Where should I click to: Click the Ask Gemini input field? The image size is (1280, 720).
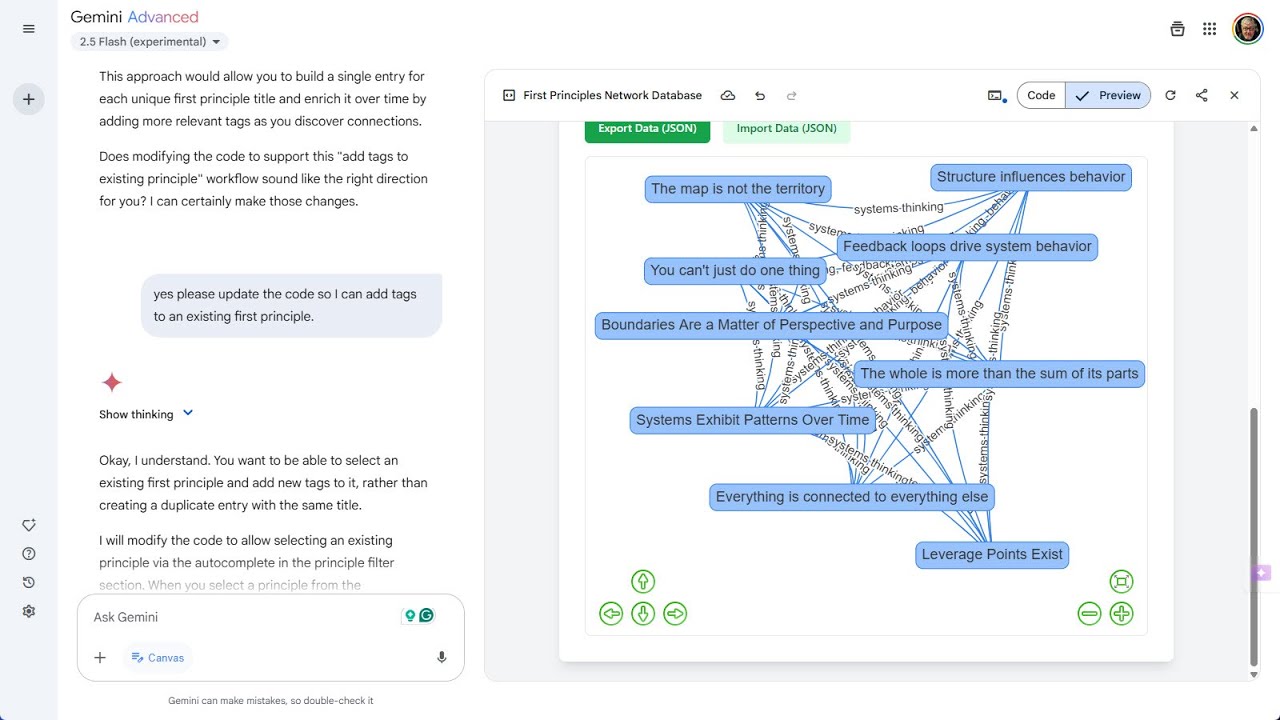tap(240, 617)
